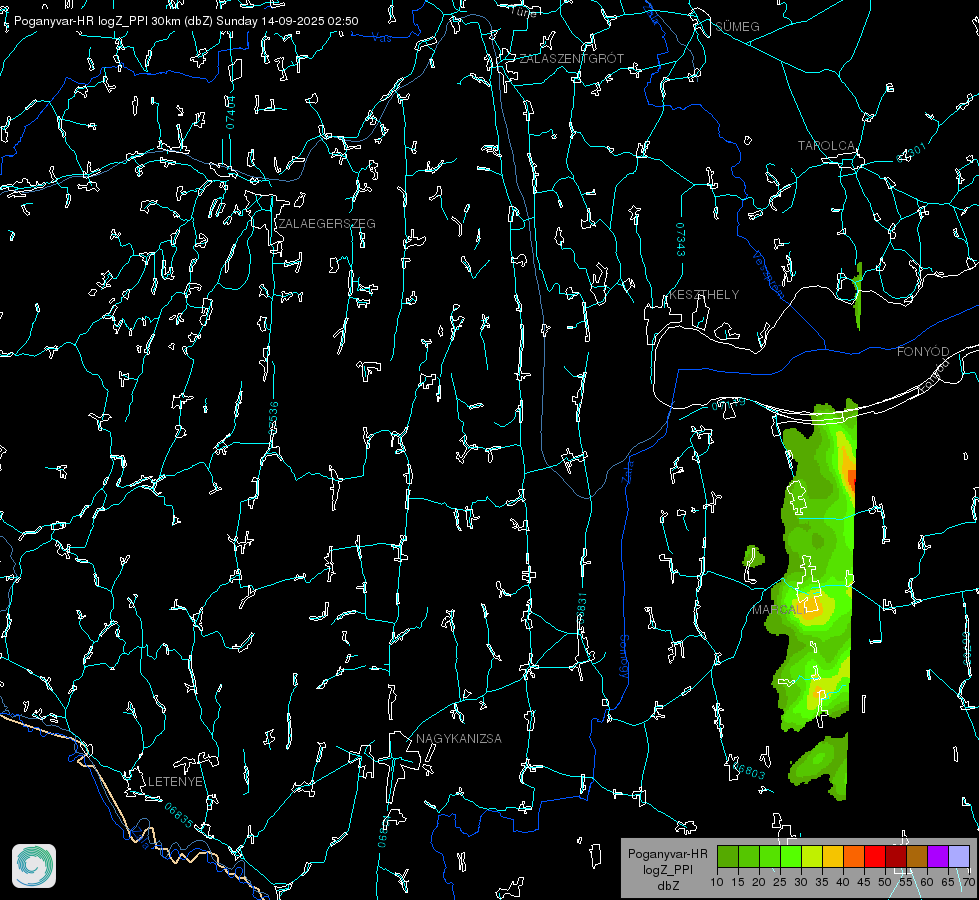Click the ZALASZENTGRÓT town label
This screenshot has width=979, height=900.
click(x=571, y=59)
